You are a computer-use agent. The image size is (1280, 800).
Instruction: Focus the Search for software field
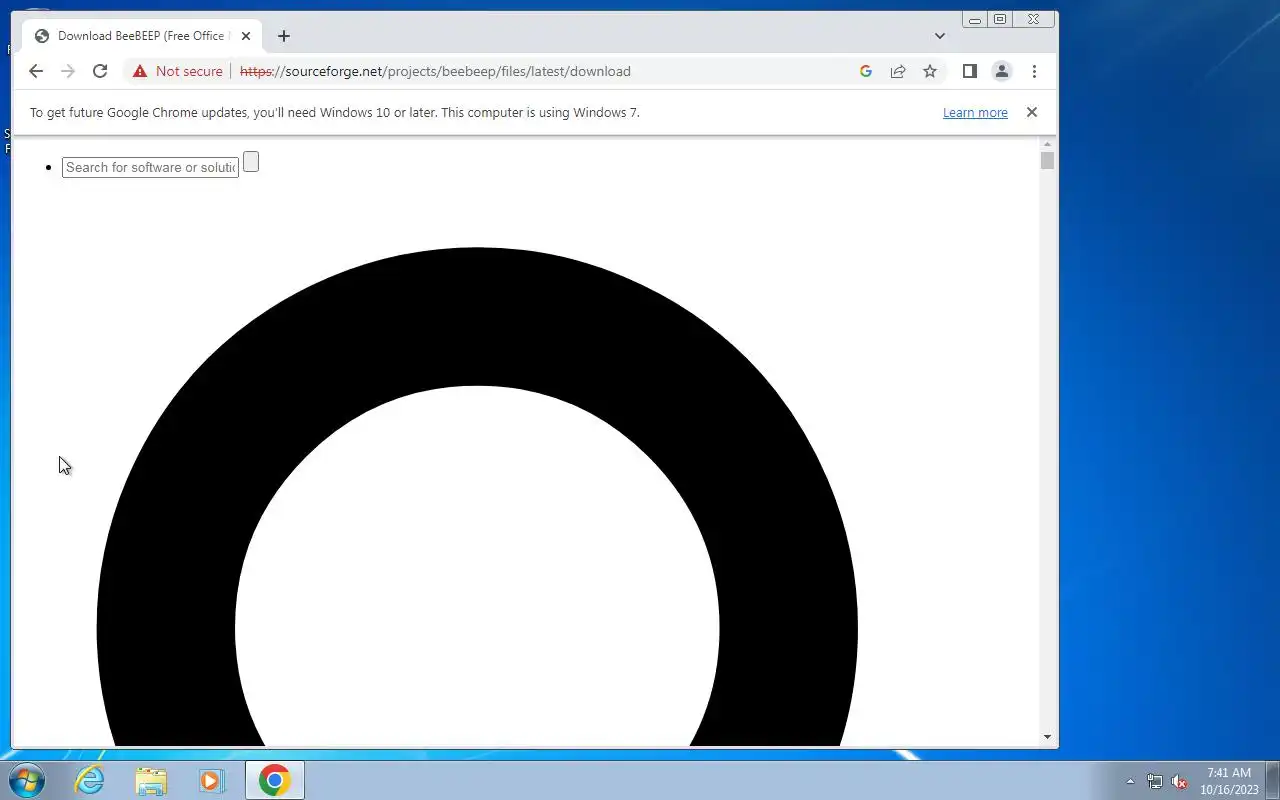coord(150,167)
